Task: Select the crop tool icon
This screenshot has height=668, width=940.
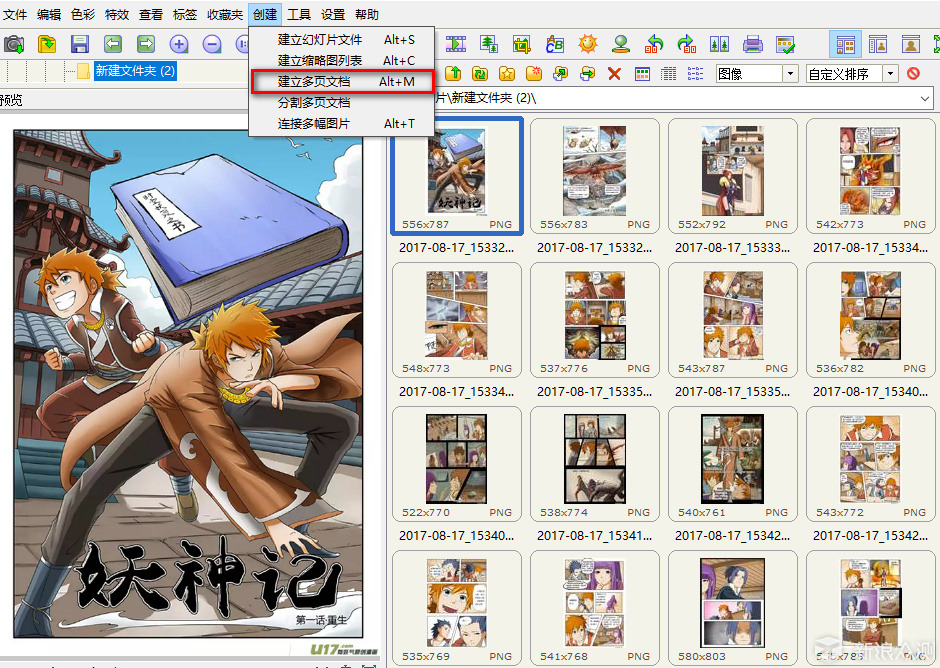Action: pos(522,44)
